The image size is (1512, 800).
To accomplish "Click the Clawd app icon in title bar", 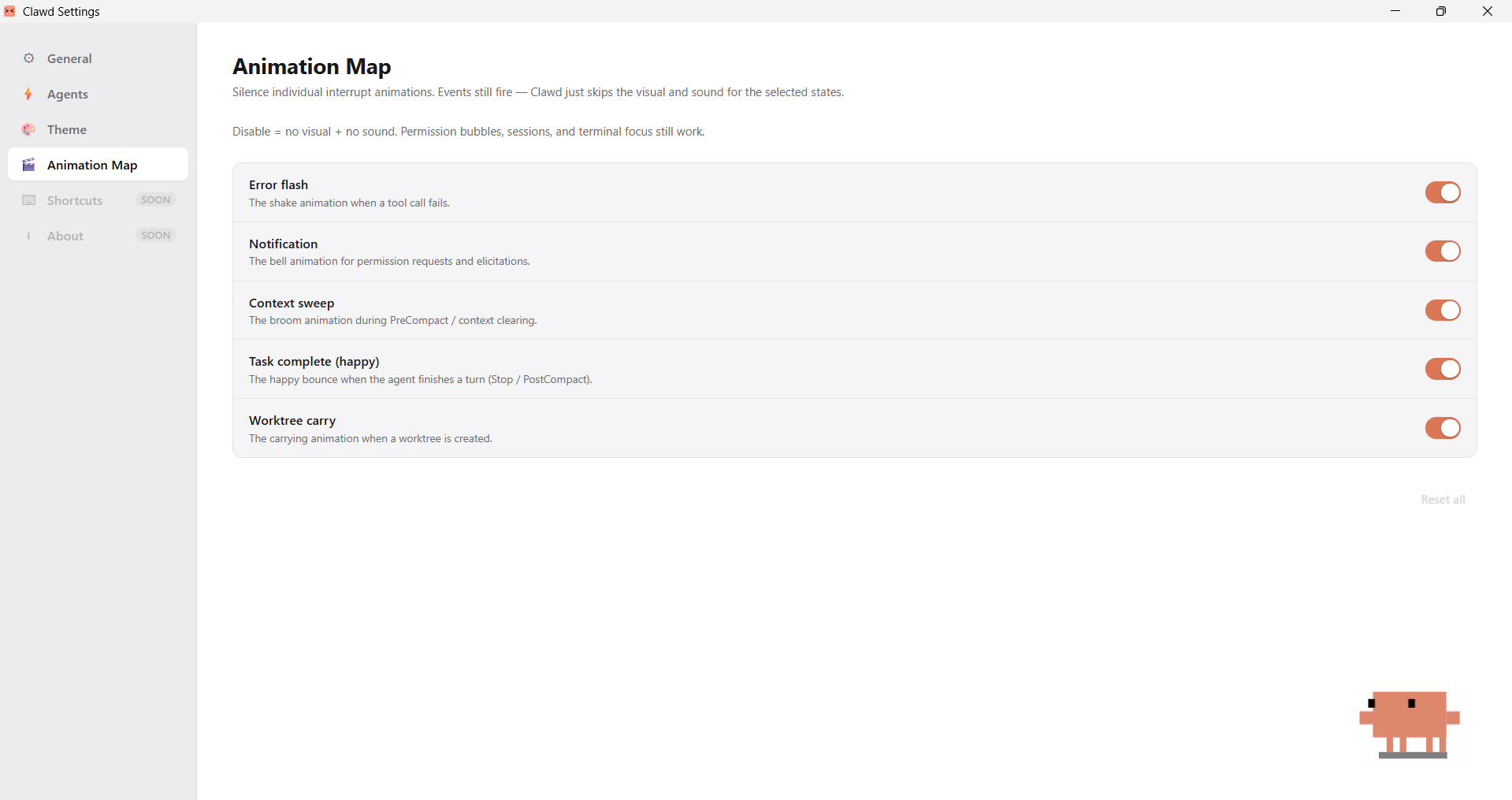I will (x=9, y=11).
